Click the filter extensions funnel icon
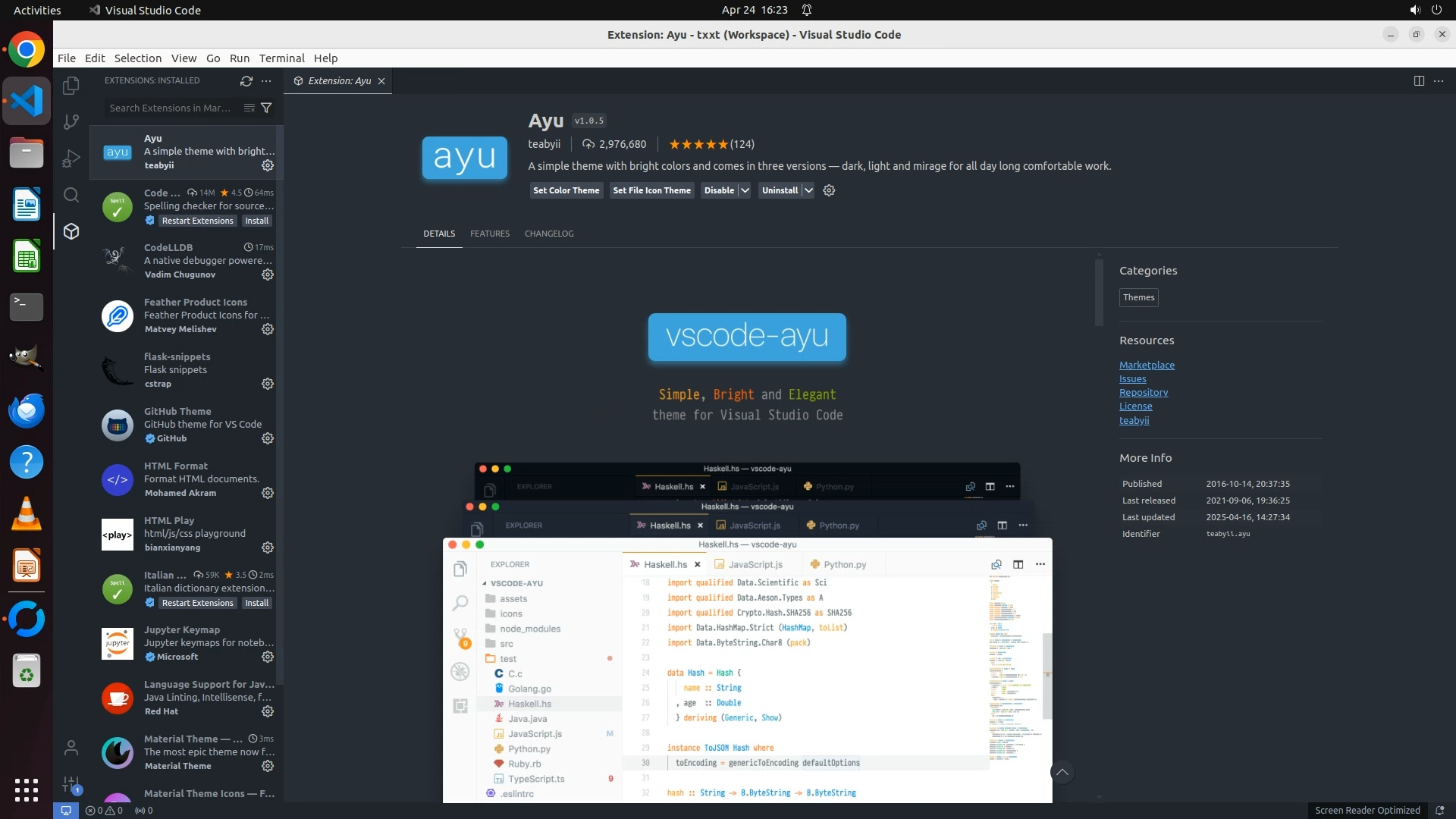Viewport: 1456px width, 819px height. coord(266,108)
